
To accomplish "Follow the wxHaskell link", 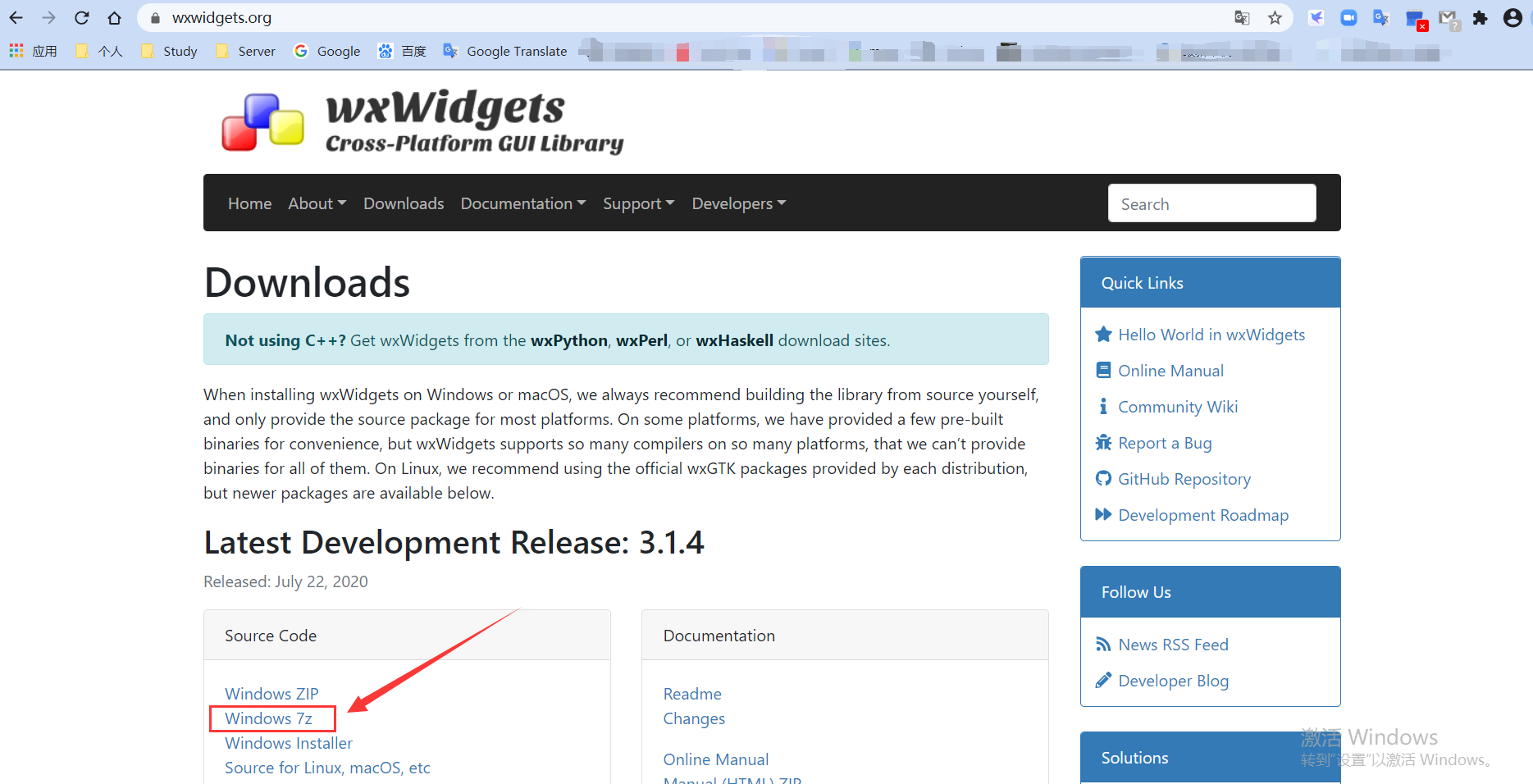I will 734,340.
